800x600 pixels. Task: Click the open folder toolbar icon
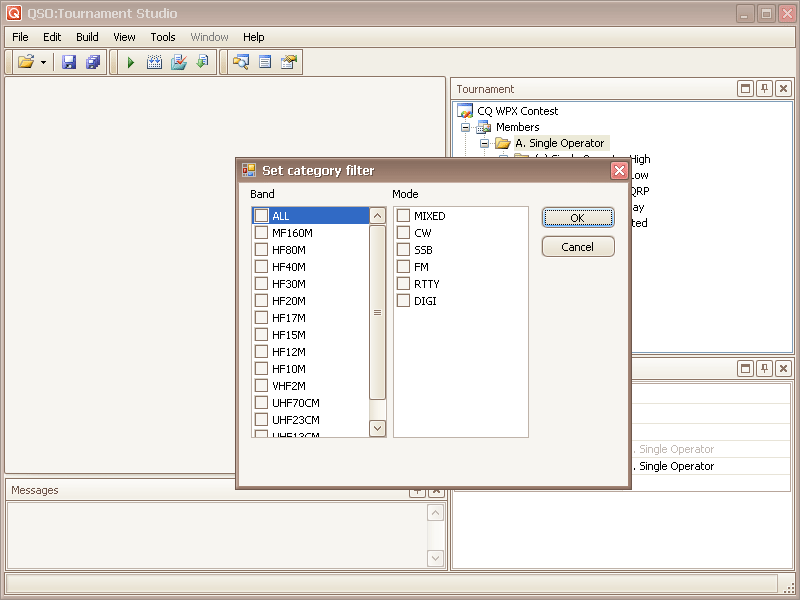[x=26, y=62]
